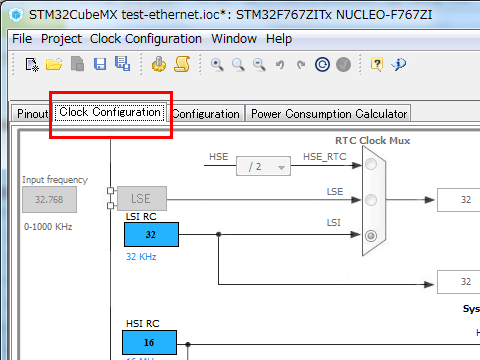Click the blue circular reset clock icon
The image size is (480, 360).
tap(322, 64)
